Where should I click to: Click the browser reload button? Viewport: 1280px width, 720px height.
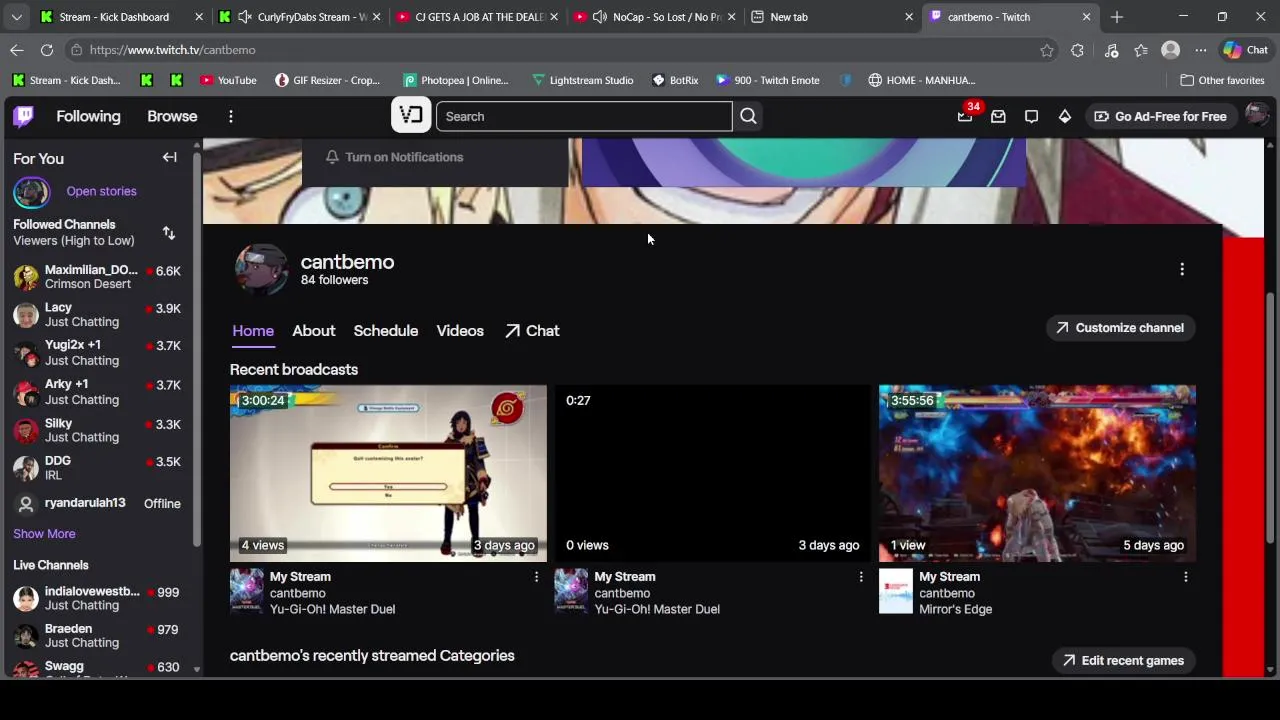click(x=47, y=50)
